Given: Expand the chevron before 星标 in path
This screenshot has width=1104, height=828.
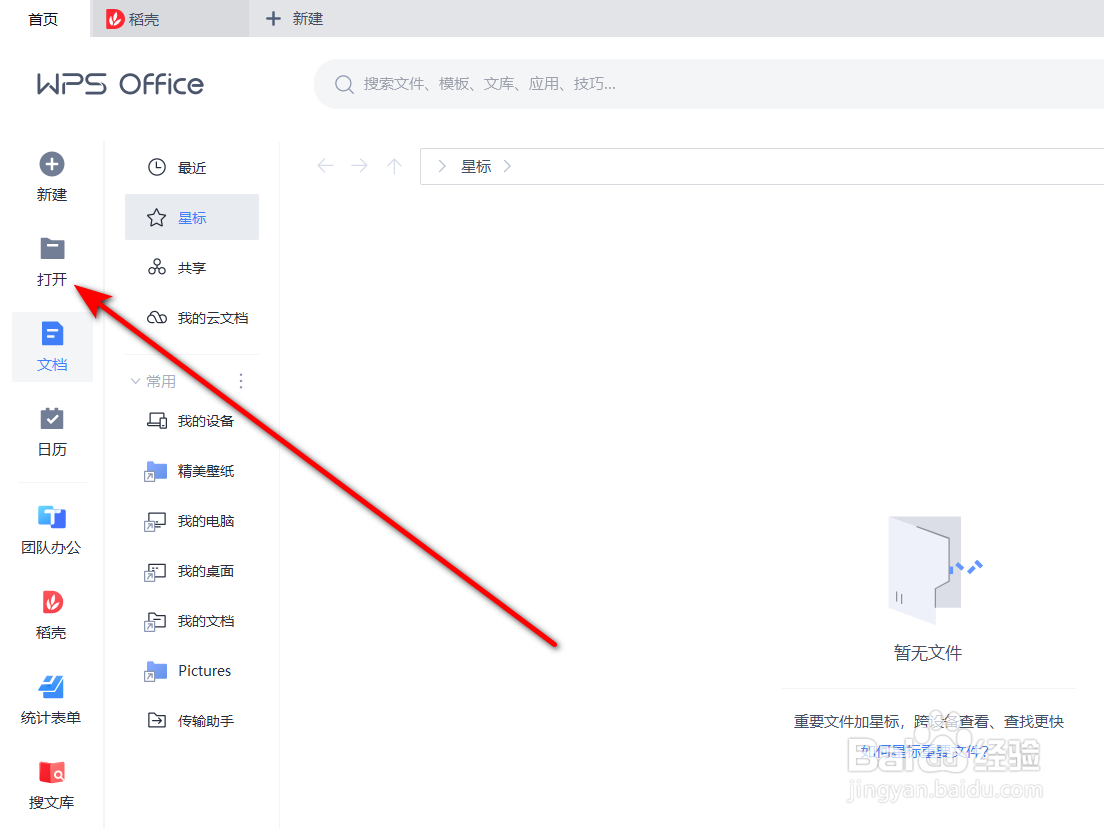Looking at the screenshot, I should (441, 166).
